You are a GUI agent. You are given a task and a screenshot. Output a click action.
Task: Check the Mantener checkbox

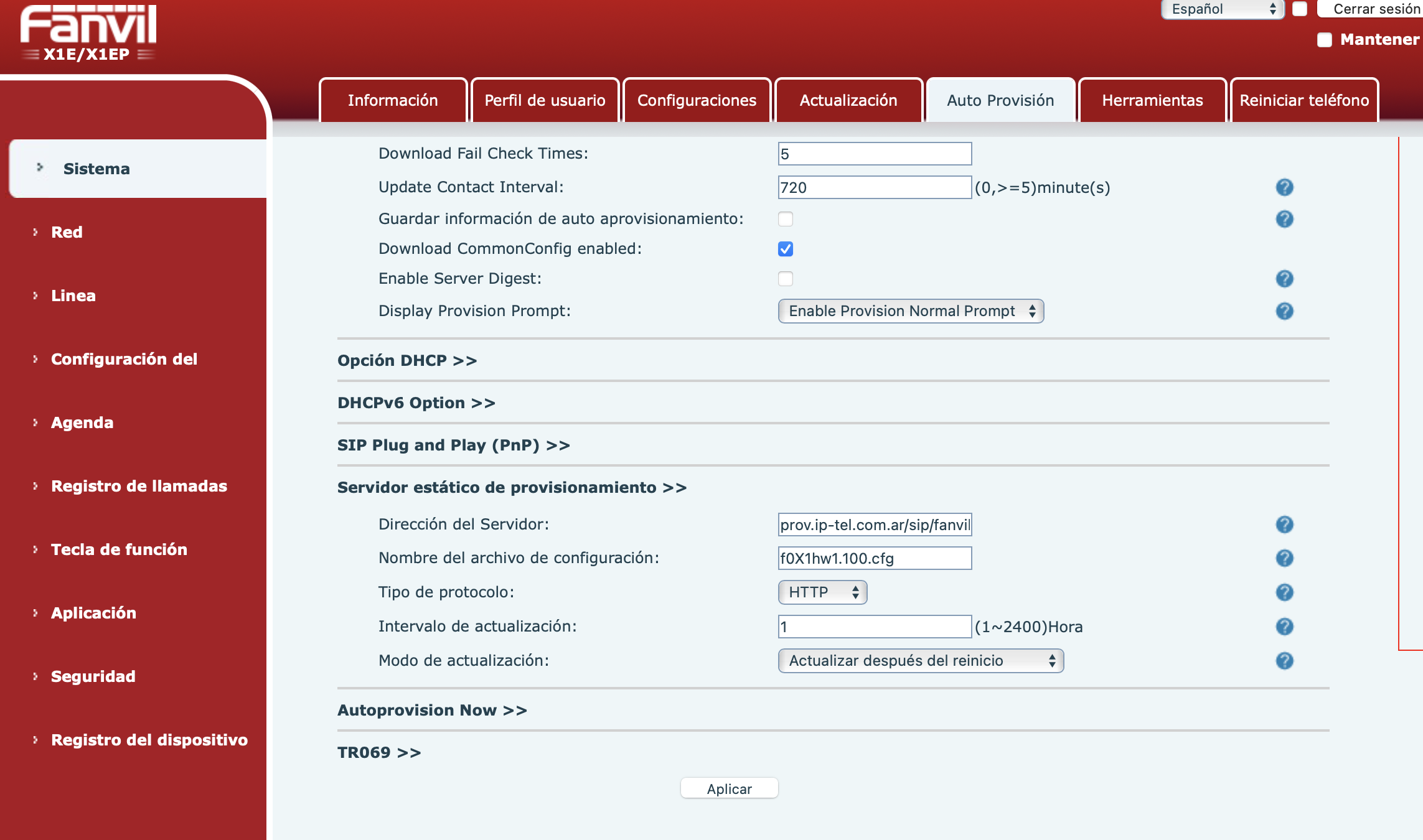coord(1325,40)
